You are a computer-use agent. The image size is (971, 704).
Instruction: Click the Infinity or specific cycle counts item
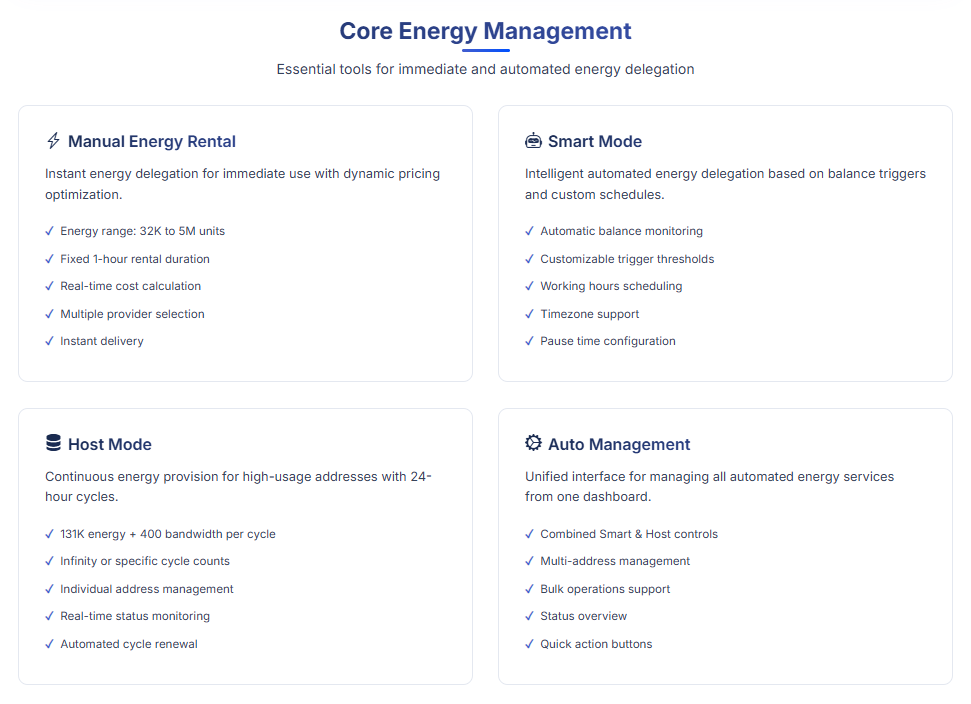coord(145,561)
